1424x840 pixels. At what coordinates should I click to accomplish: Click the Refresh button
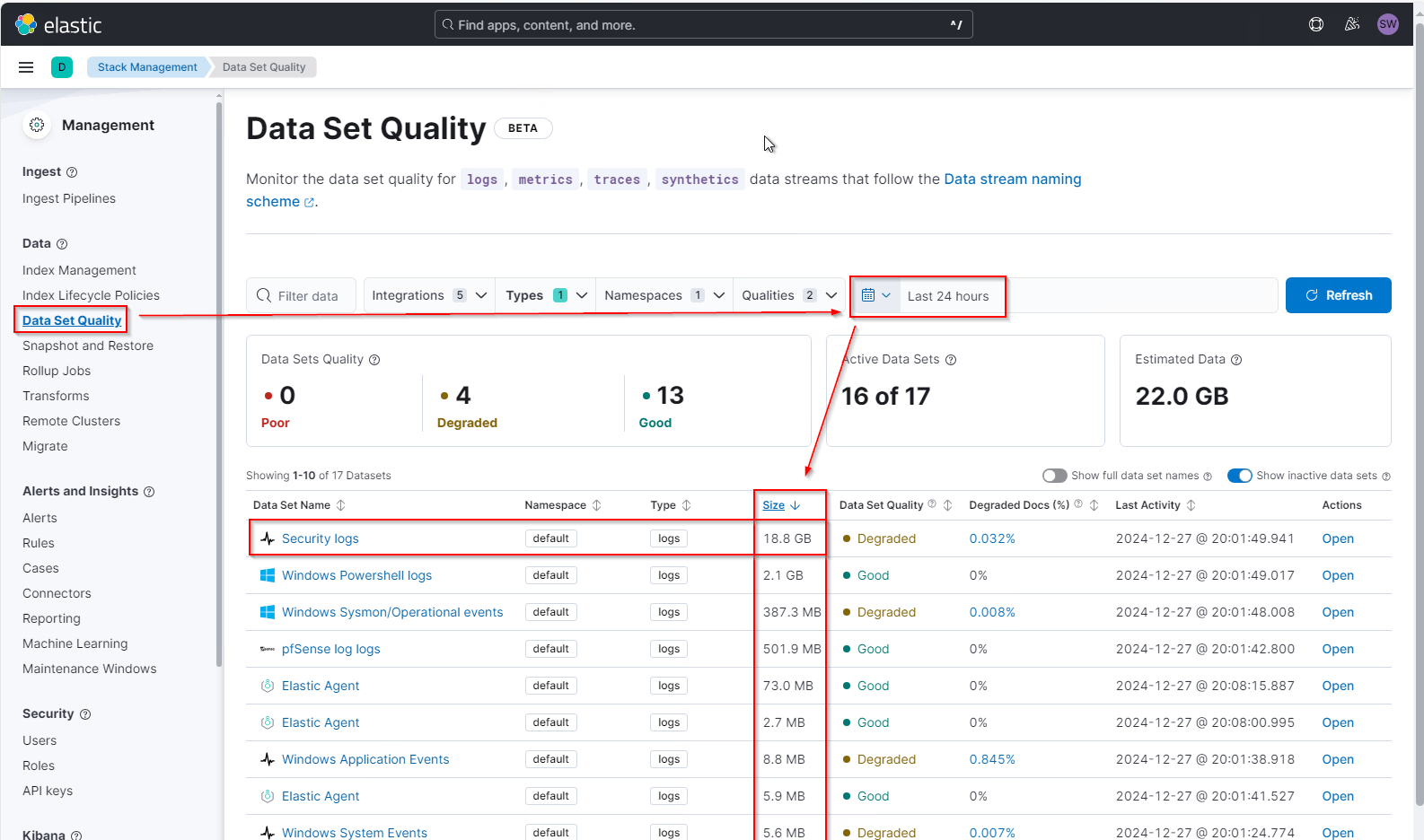tap(1338, 295)
